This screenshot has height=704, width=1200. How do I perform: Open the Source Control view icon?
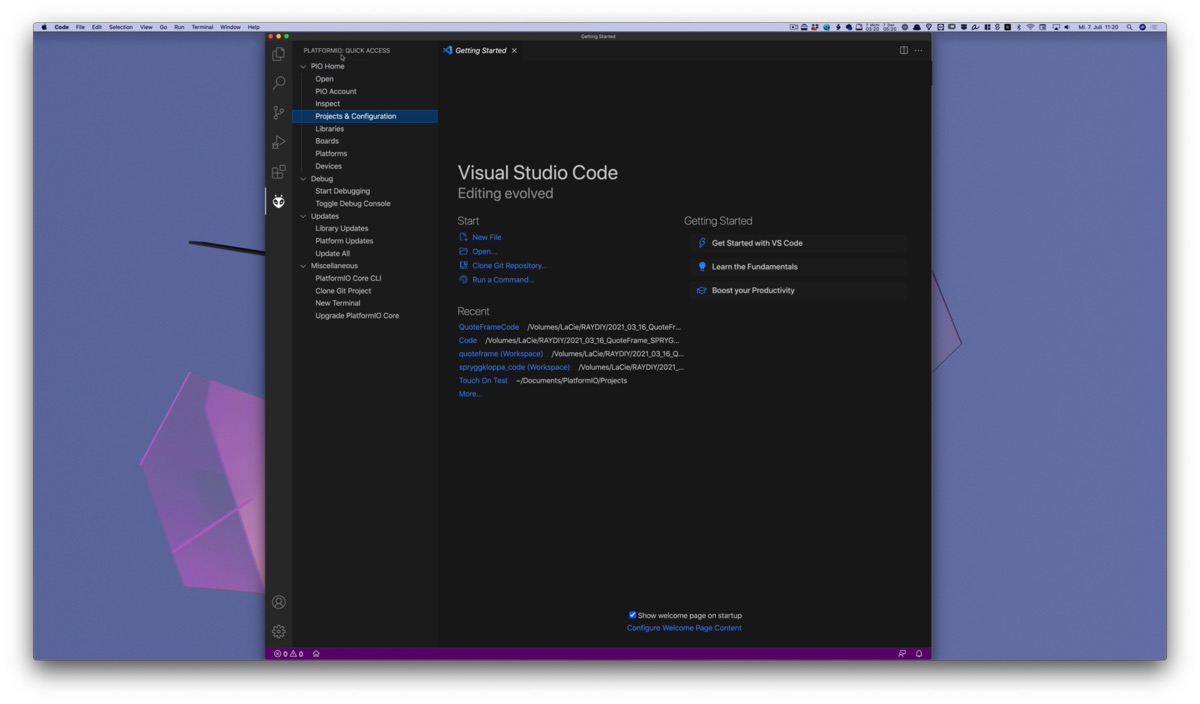pos(279,113)
